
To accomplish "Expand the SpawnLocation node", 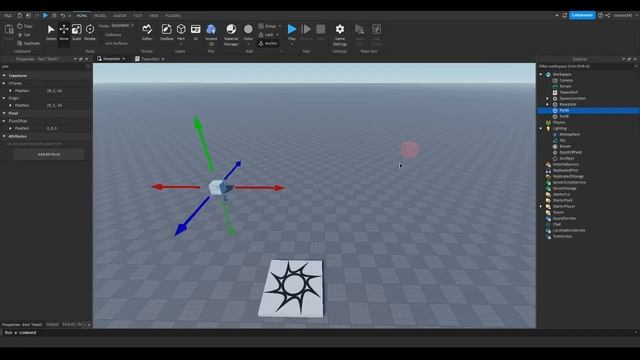I will tap(548, 98).
